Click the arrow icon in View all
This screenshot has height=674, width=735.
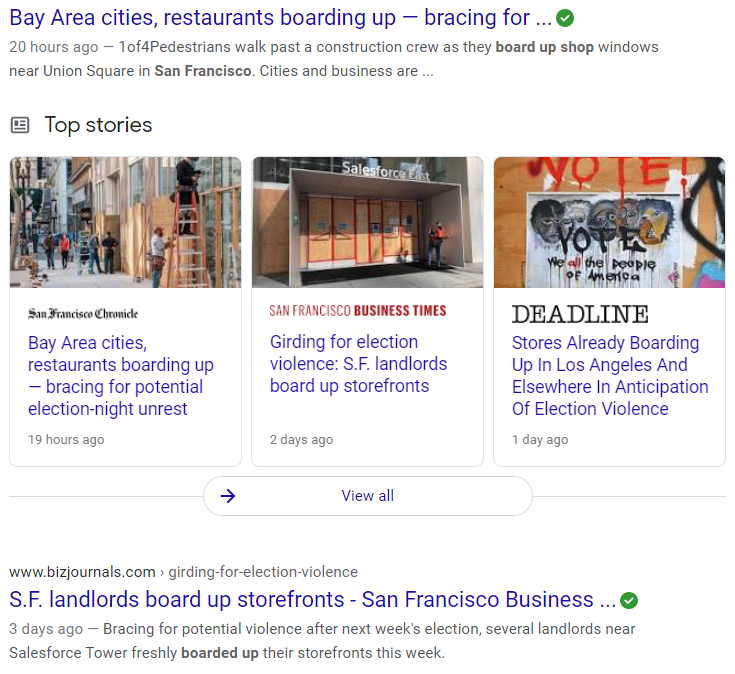pyautogui.click(x=228, y=496)
